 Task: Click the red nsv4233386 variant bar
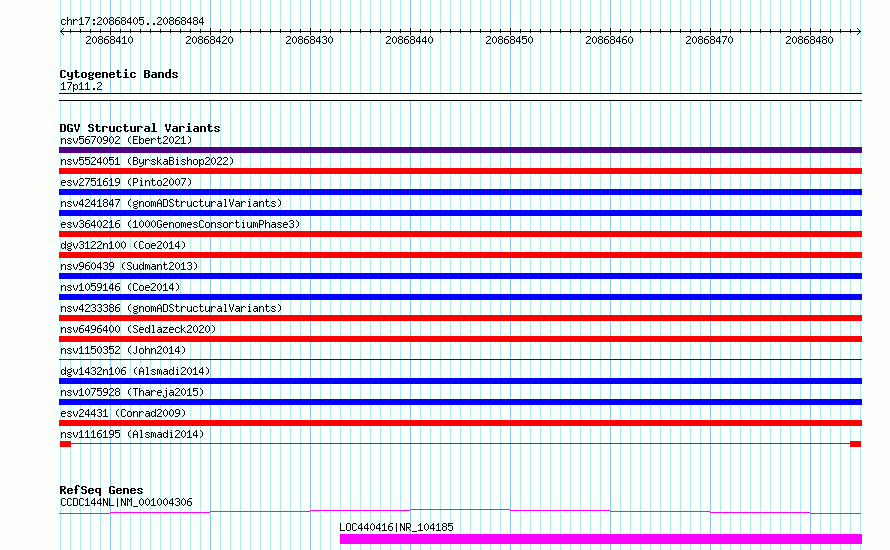coord(460,318)
